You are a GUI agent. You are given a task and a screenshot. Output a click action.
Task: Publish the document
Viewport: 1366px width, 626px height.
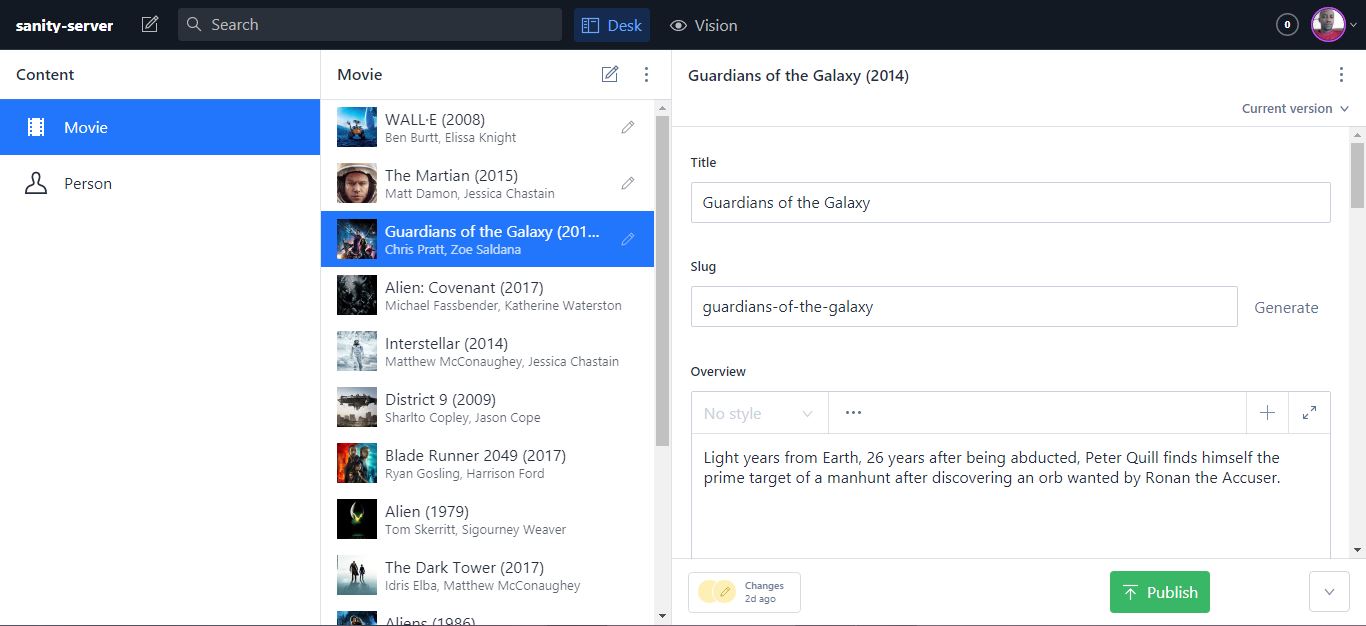[1160, 592]
